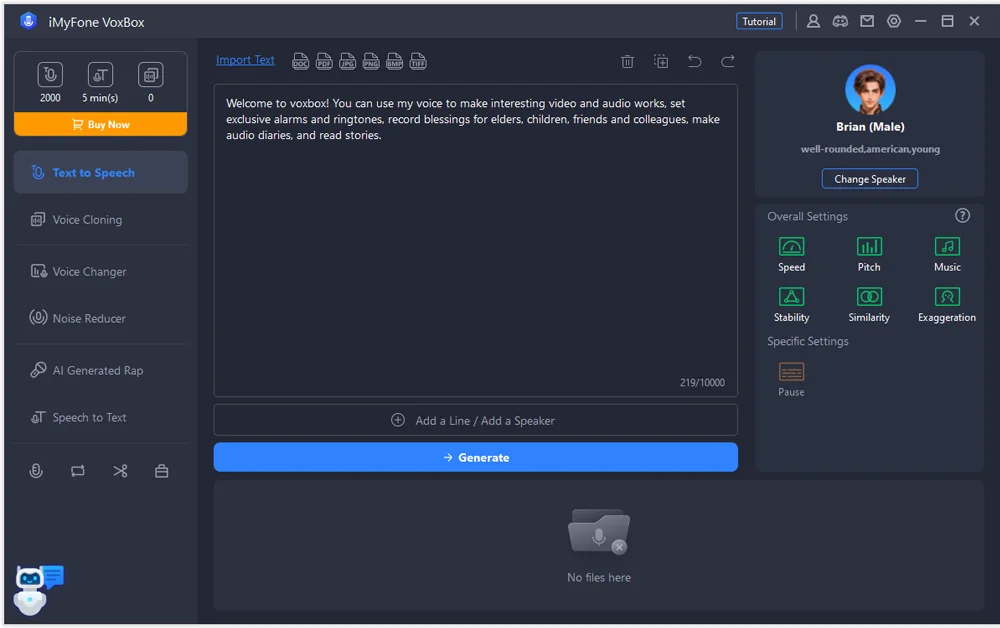Switch to the Voice Cloning tab

pyautogui.click(x=87, y=220)
